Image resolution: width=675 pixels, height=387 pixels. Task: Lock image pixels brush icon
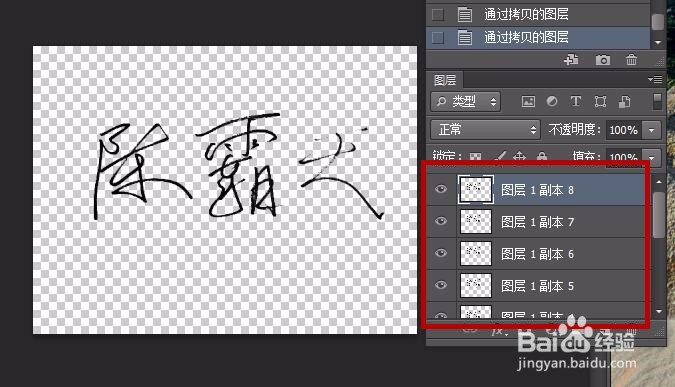[500, 156]
